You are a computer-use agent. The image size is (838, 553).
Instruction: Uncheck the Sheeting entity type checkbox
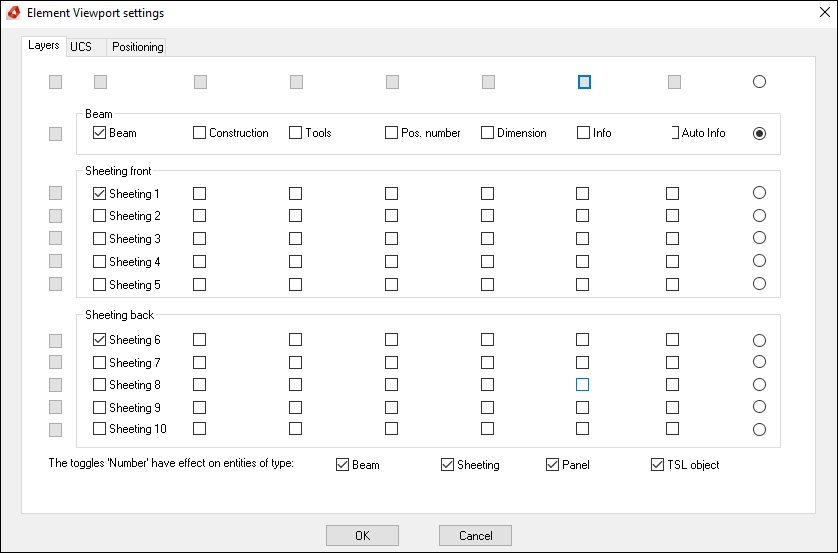click(x=447, y=465)
